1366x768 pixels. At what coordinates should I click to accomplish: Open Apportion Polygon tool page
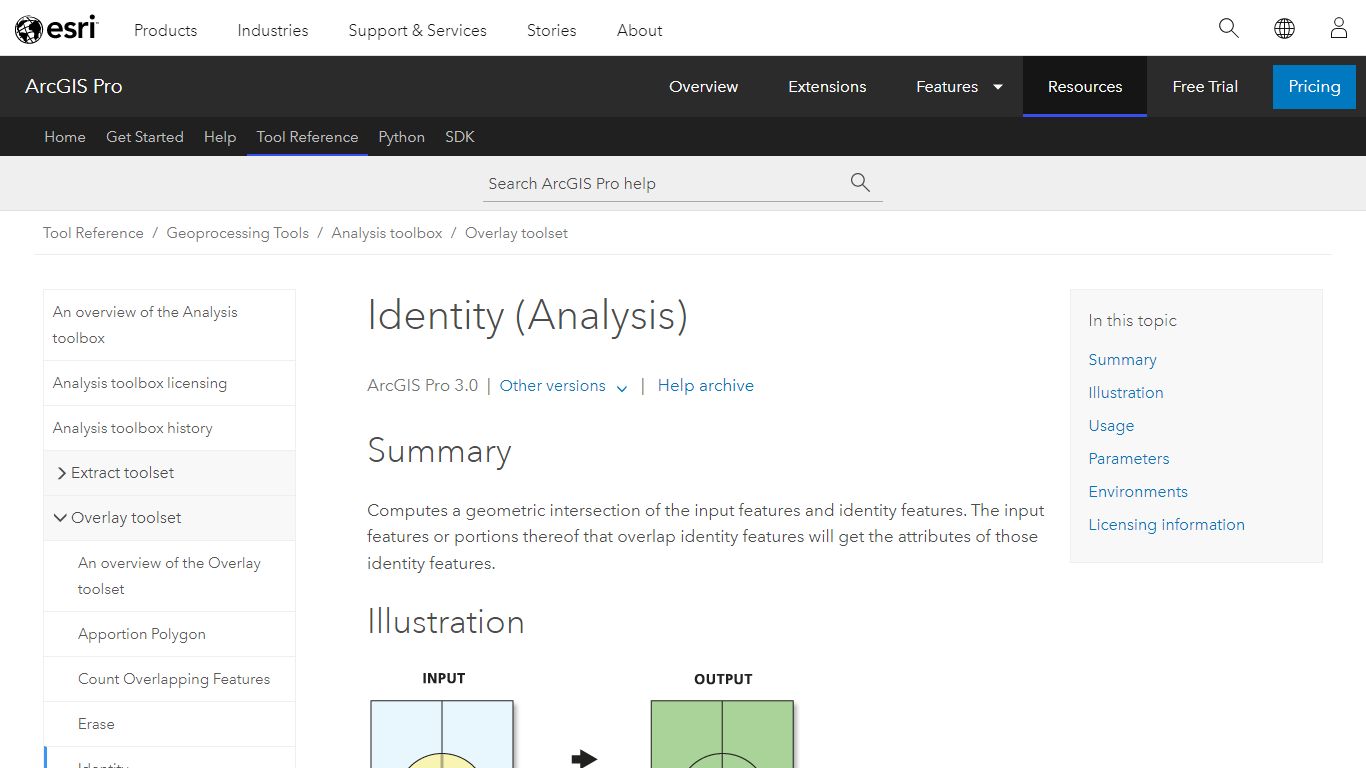pos(169,634)
